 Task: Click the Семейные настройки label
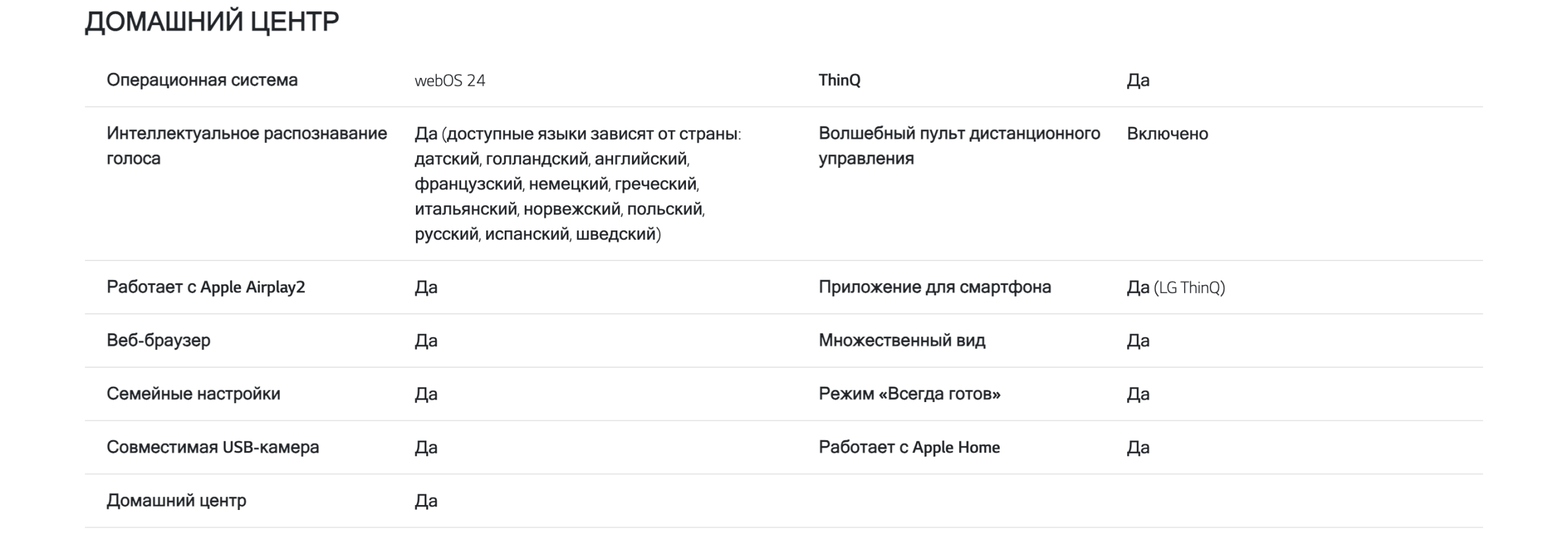[x=194, y=394]
